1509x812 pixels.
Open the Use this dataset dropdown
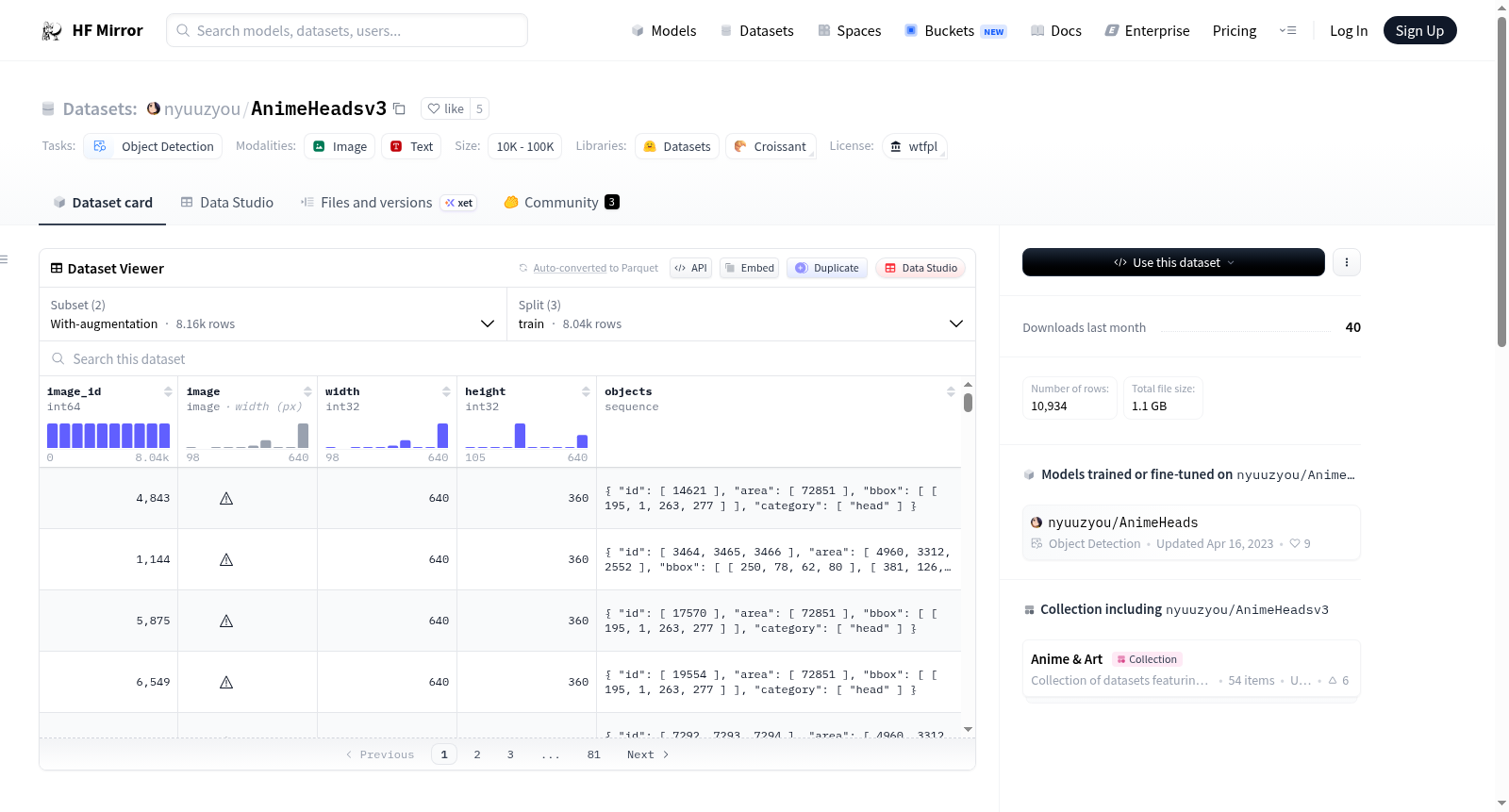tap(1173, 262)
